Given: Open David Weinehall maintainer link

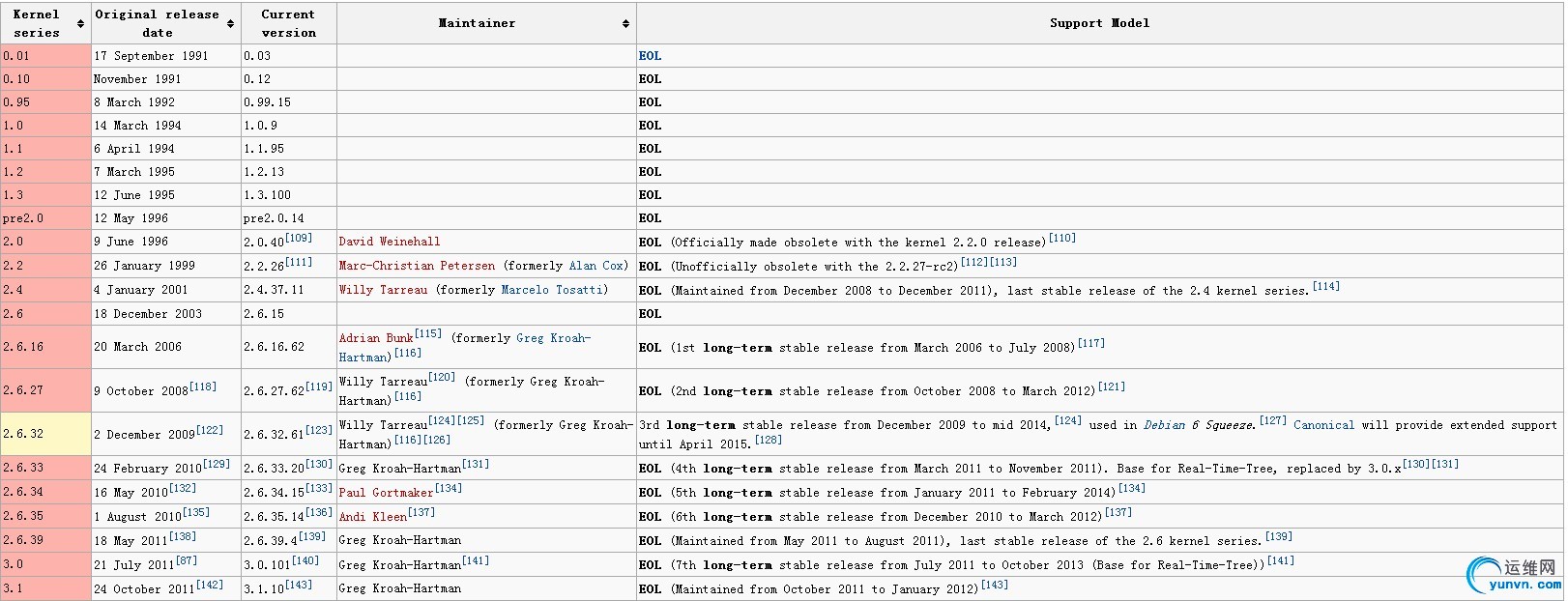Looking at the screenshot, I should tap(390, 242).
